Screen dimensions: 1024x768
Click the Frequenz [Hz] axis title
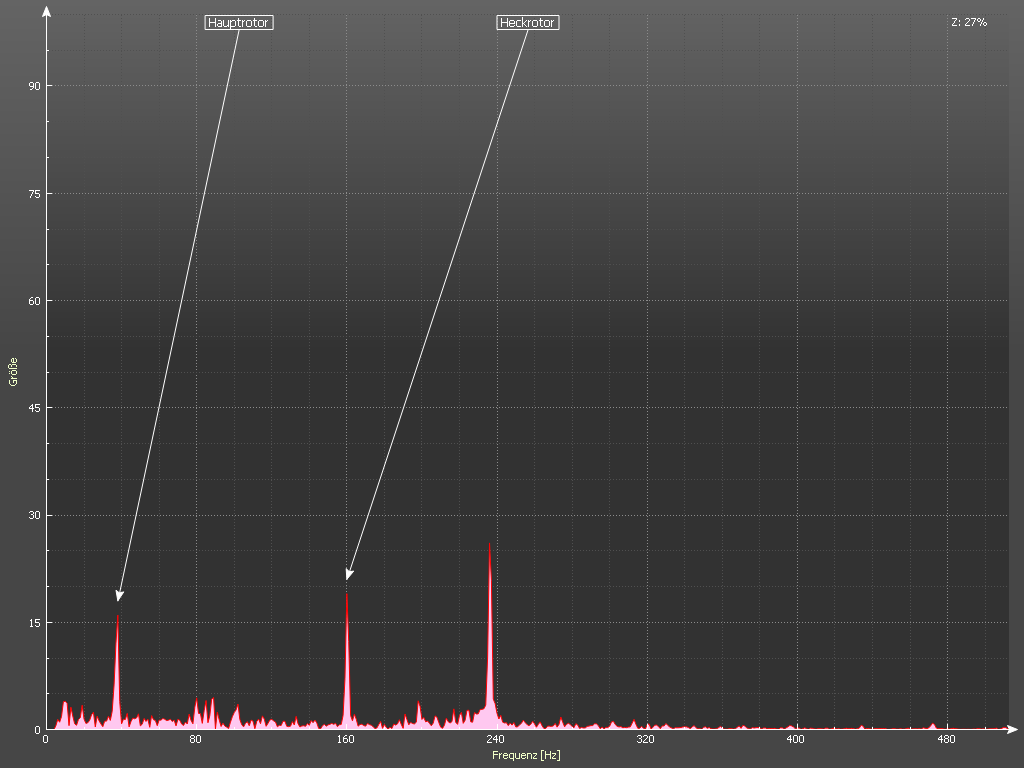click(x=526, y=756)
